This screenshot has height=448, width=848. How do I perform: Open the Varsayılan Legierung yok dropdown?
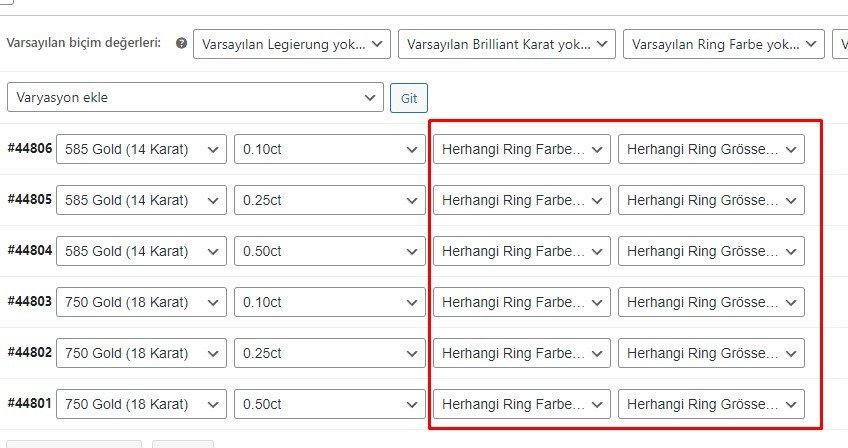click(291, 44)
